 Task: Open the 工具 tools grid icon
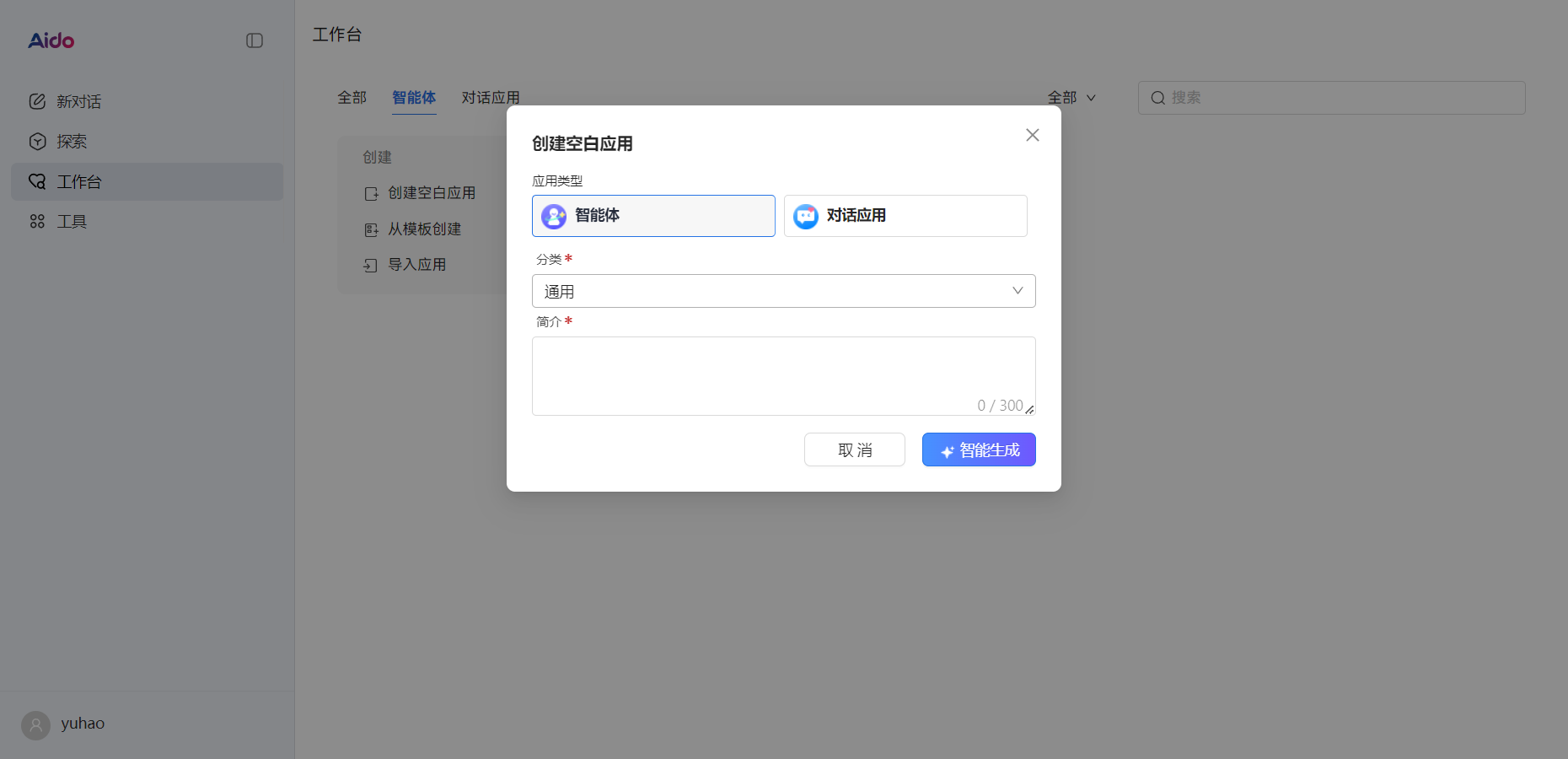click(38, 221)
